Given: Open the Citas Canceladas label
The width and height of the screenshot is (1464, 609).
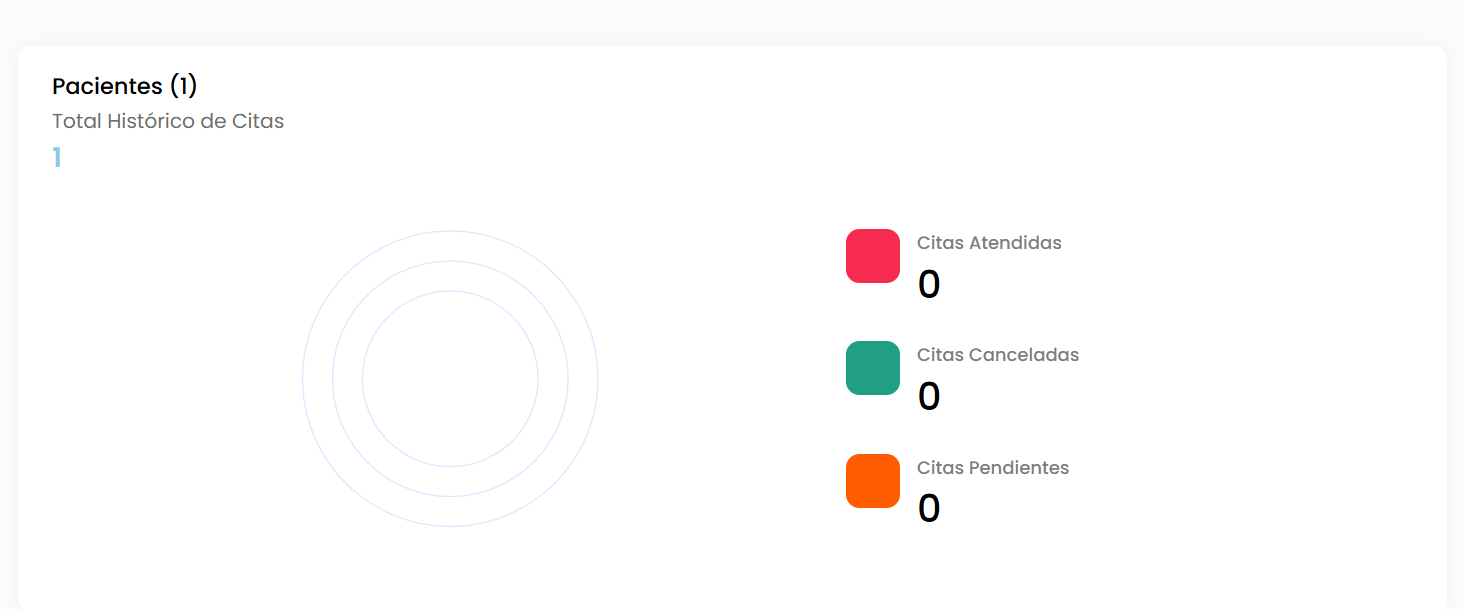Looking at the screenshot, I should (x=998, y=355).
